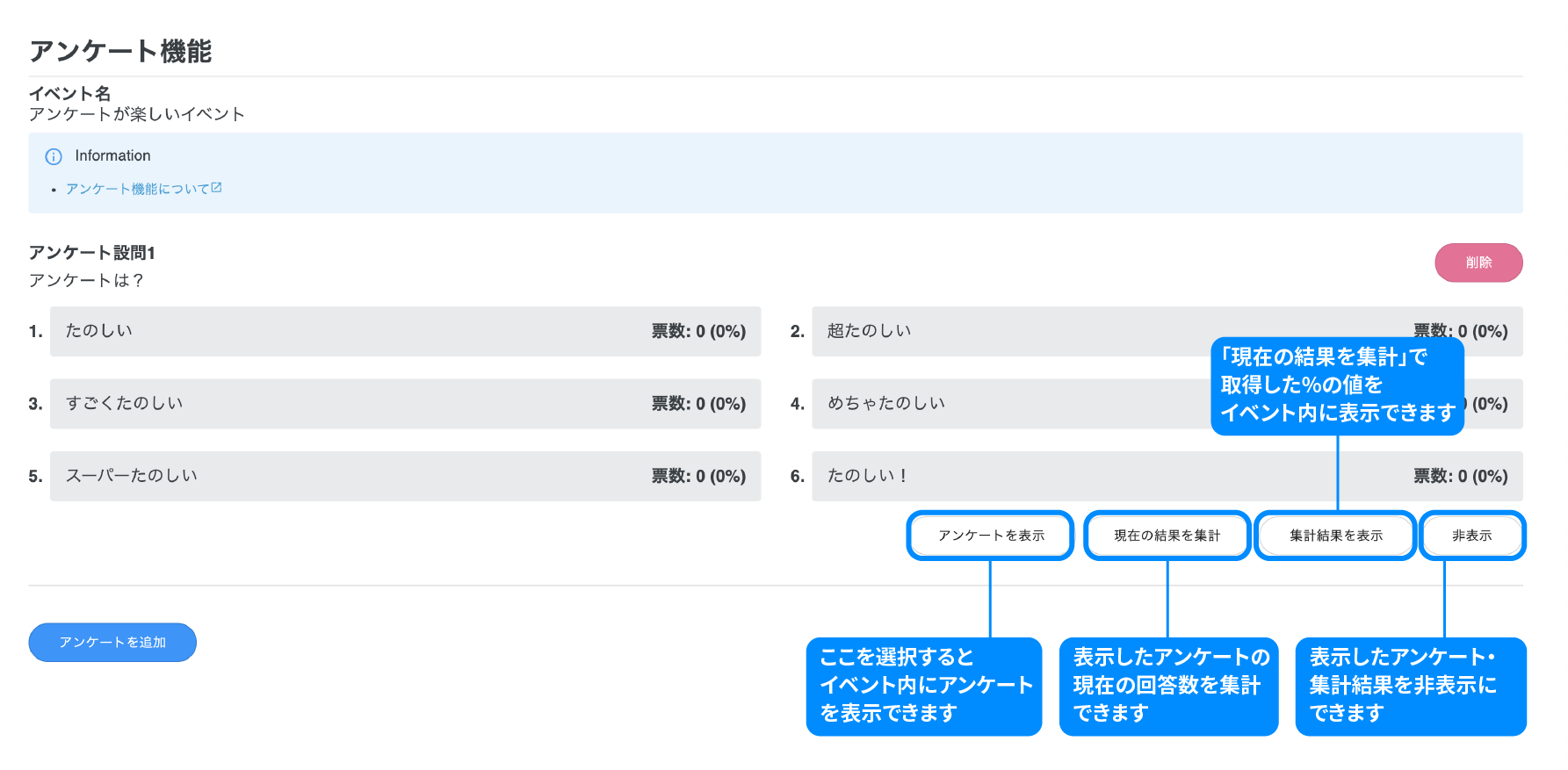Click the アンケートを表示 button
This screenshot has height=770, width=1568.
(x=990, y=536)
